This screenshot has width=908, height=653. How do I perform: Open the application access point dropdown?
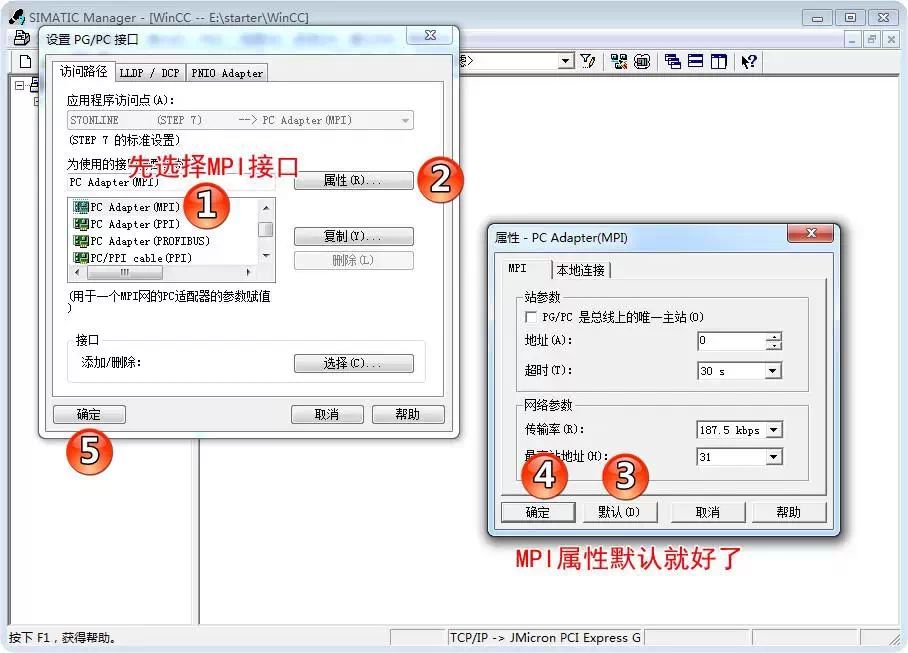coord(405,120)
